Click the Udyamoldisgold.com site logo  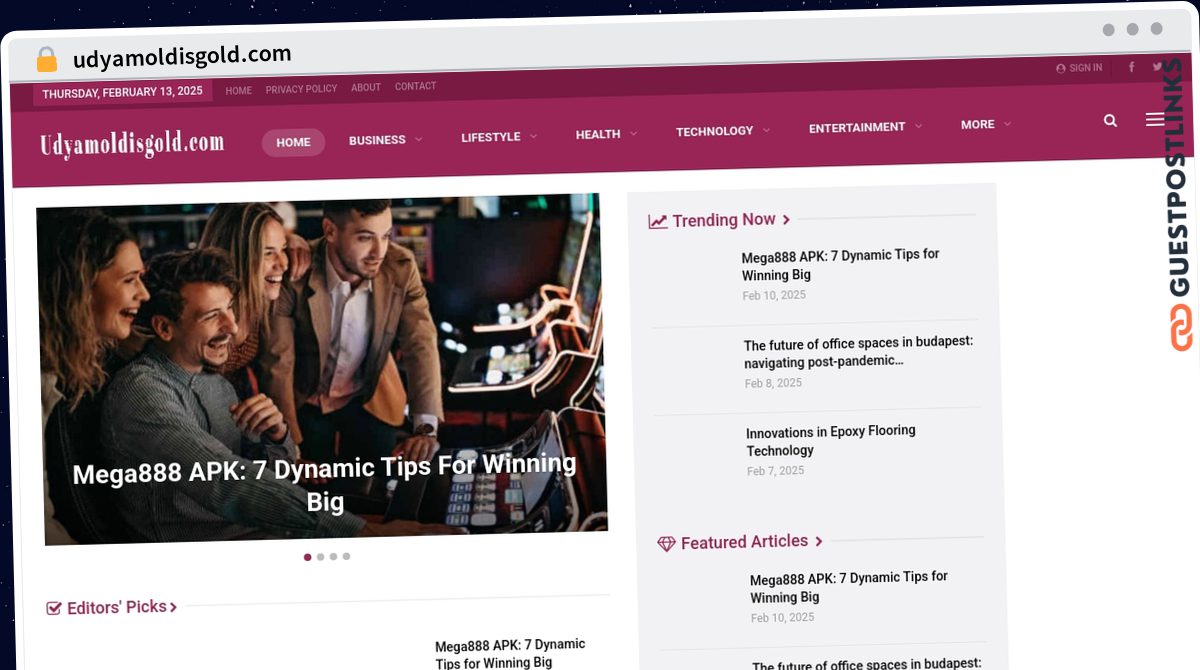coord(132,144)
